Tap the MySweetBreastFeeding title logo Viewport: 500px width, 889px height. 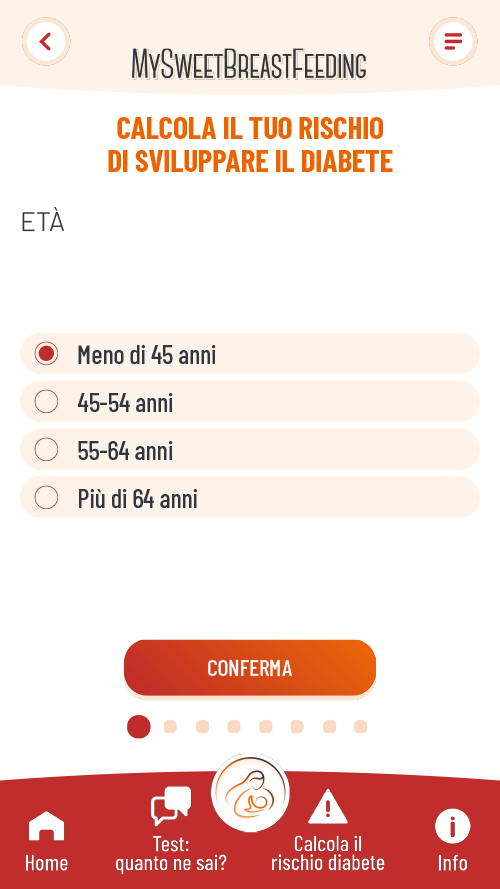[x=249, y=64]
